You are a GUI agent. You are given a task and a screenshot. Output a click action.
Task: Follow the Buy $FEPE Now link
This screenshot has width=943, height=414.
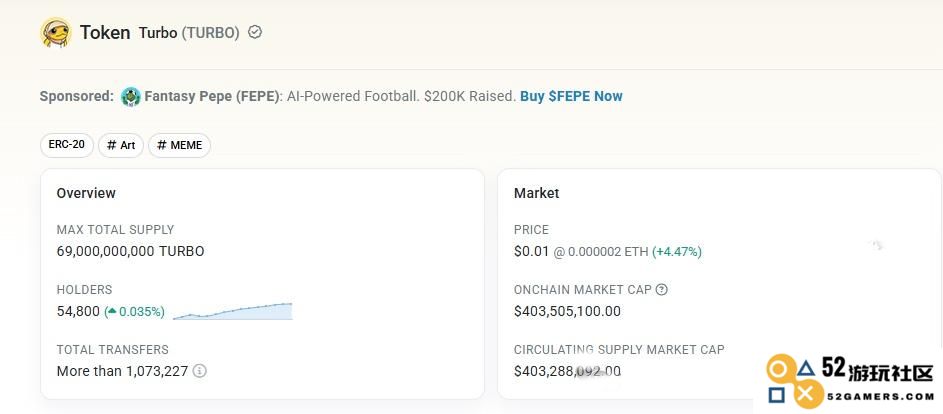571,96
